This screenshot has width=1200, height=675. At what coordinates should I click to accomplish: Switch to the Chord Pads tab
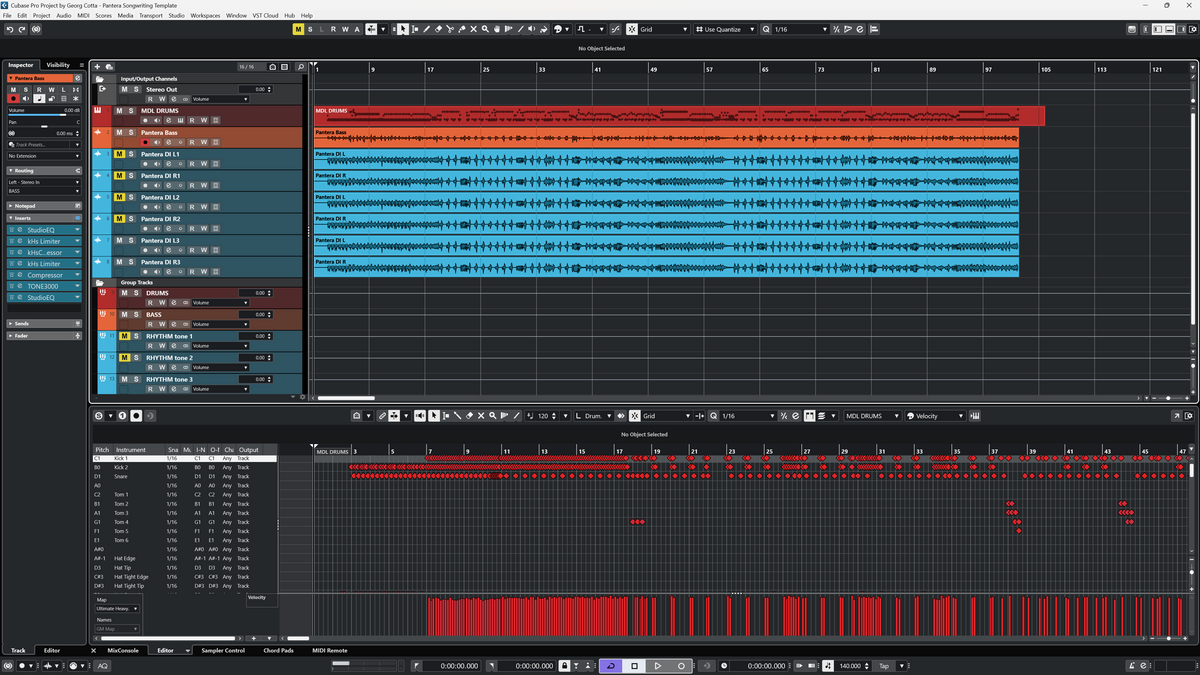pyautogui.click(x=279, y=650)
